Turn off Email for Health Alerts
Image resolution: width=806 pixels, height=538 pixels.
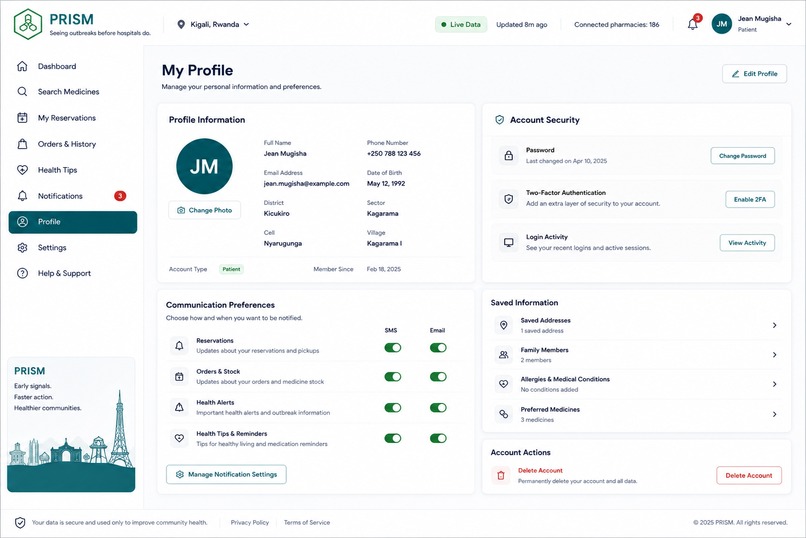[438, 407]
